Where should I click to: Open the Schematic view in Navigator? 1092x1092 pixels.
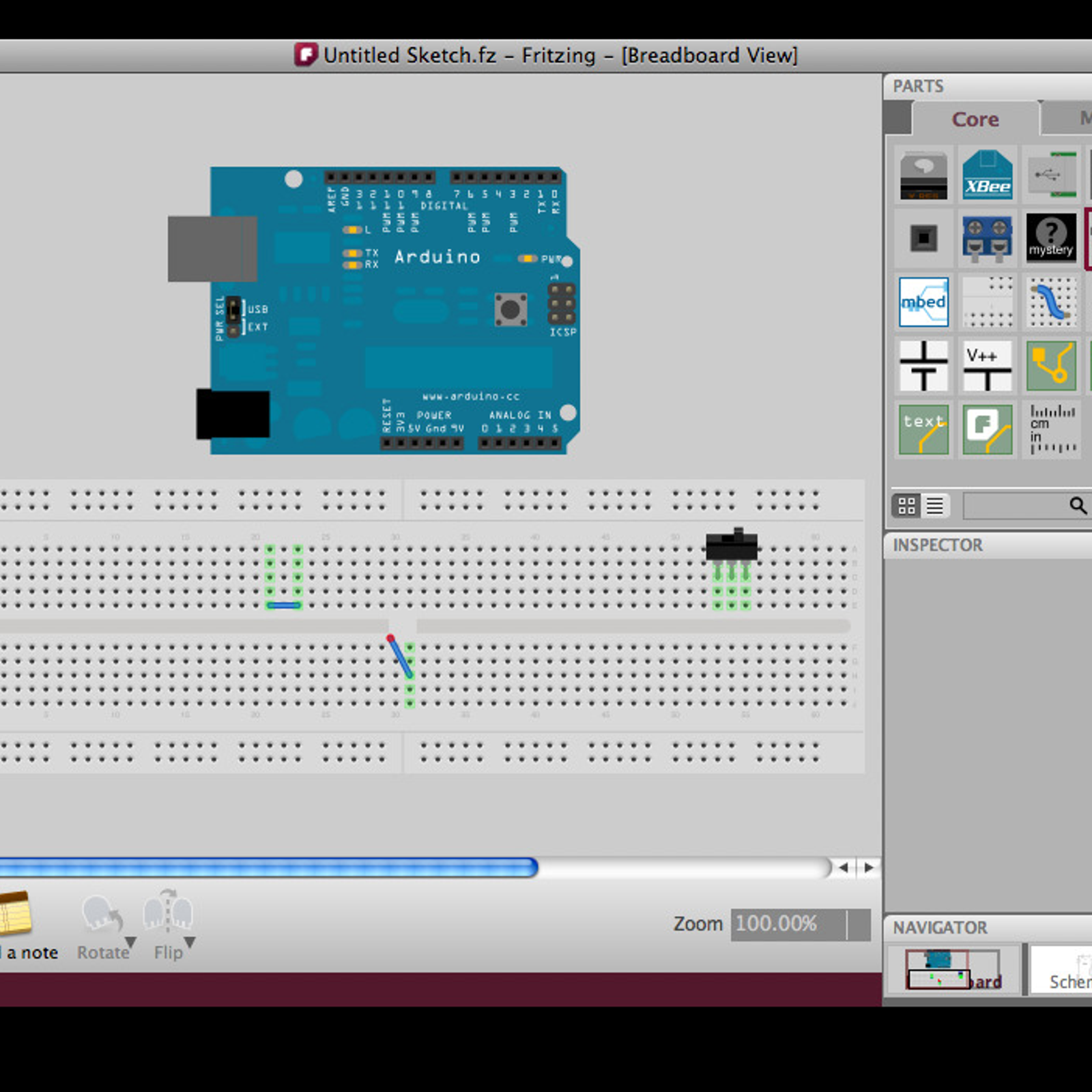pyautogui.click(x=1061, y=969)
